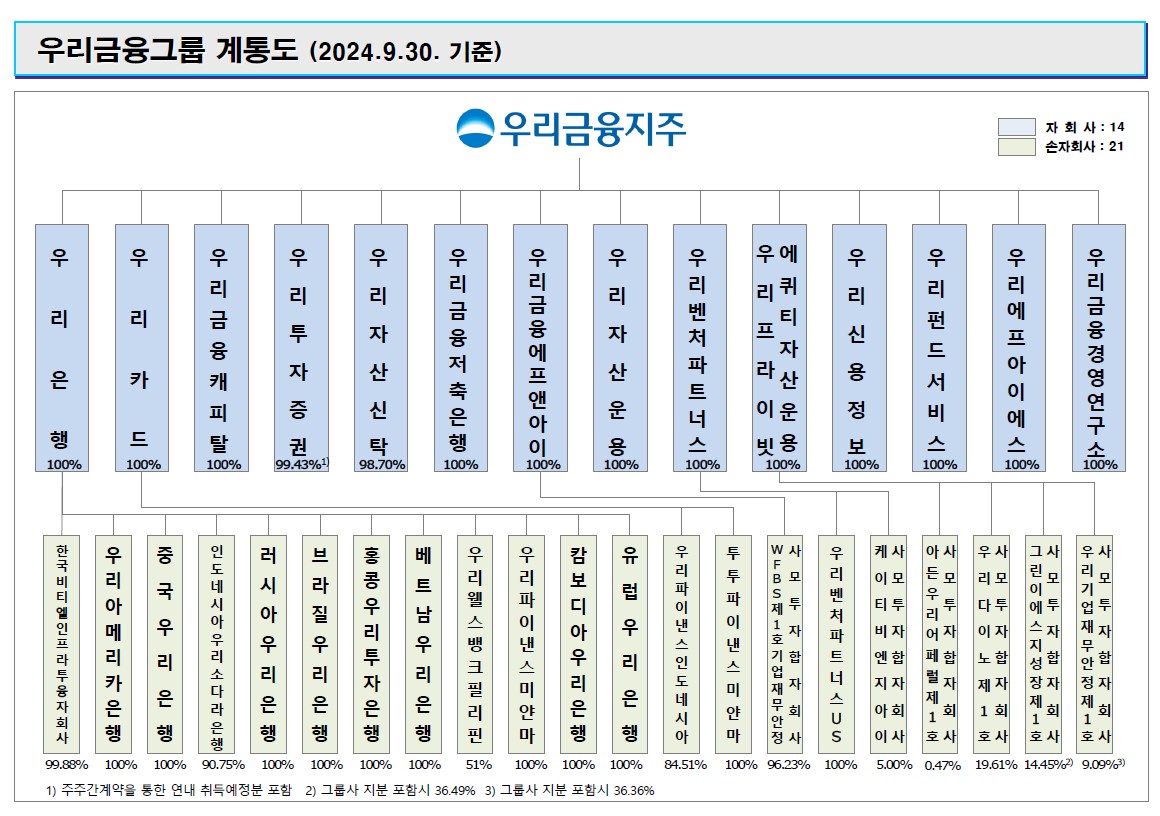Click the 우리파이낸스인도네시아 box
This screenshot has height=816, width=1160.
tap(681, 644)
